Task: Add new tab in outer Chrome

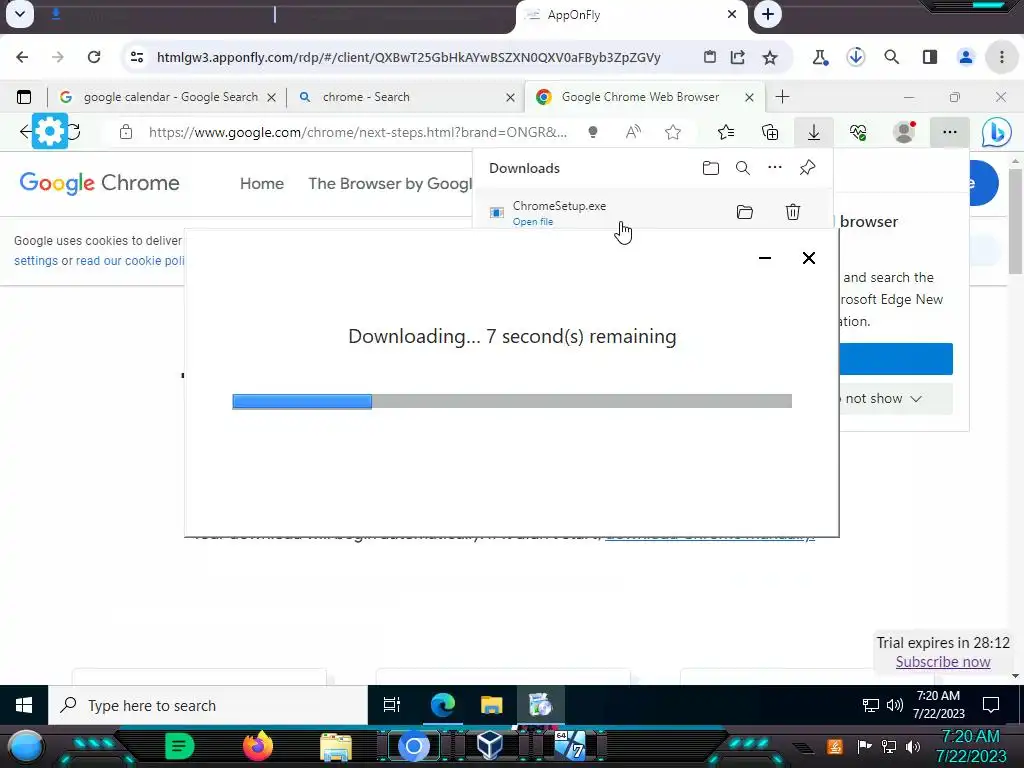Action: 768,14
